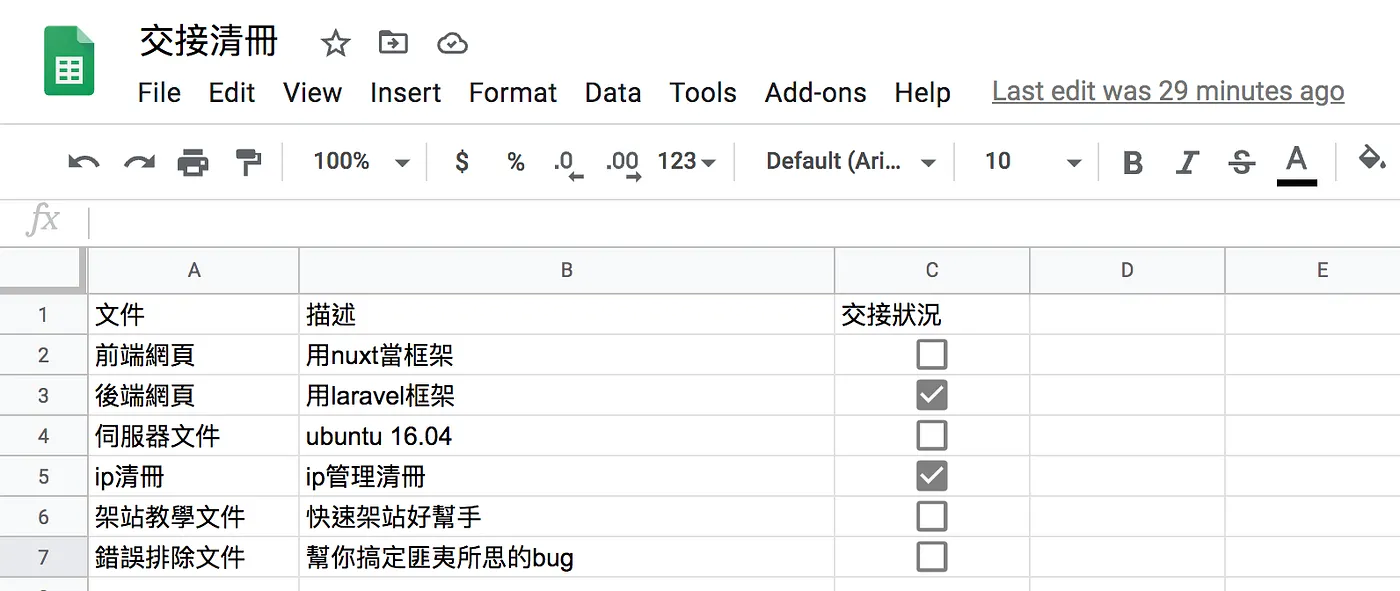Select row 4 header
1400x591 pixels.
43,435
